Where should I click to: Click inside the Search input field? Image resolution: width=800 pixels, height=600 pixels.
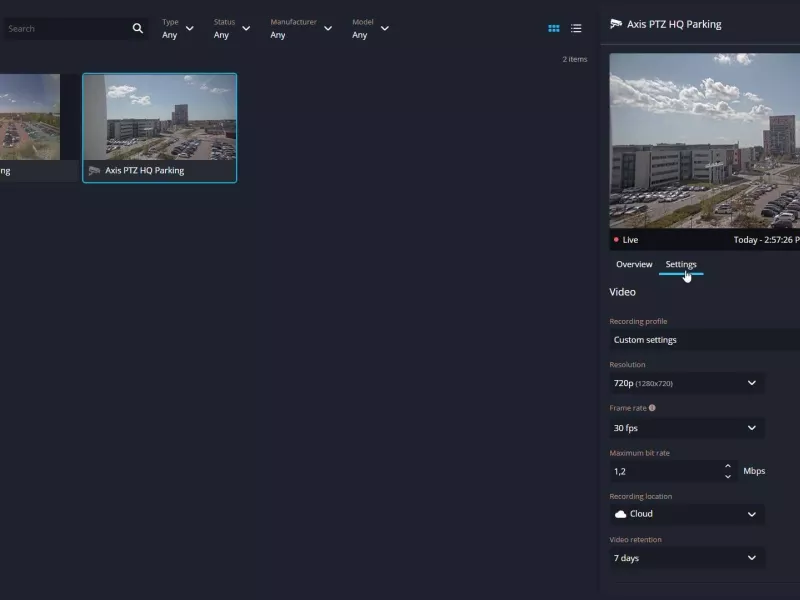point(65,29)
